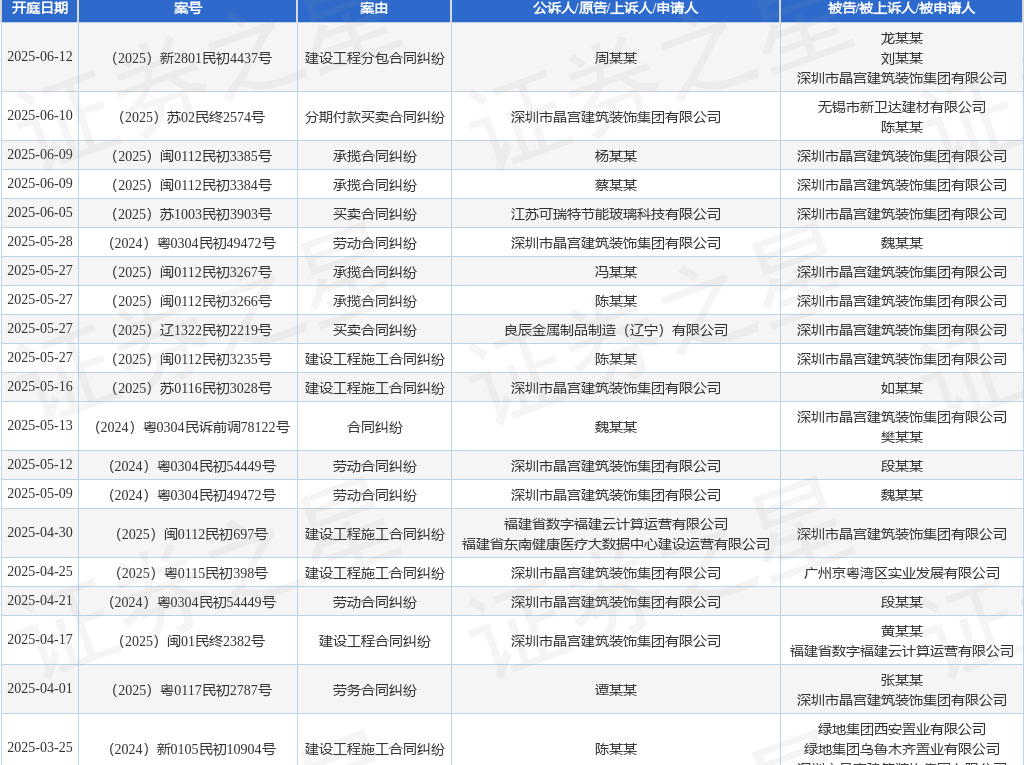Screen dimensions: 1024x765
Task: Click the 被告/被上诉人/被申请人 column header
Action: pyautogui.click(x=901, y=8)
